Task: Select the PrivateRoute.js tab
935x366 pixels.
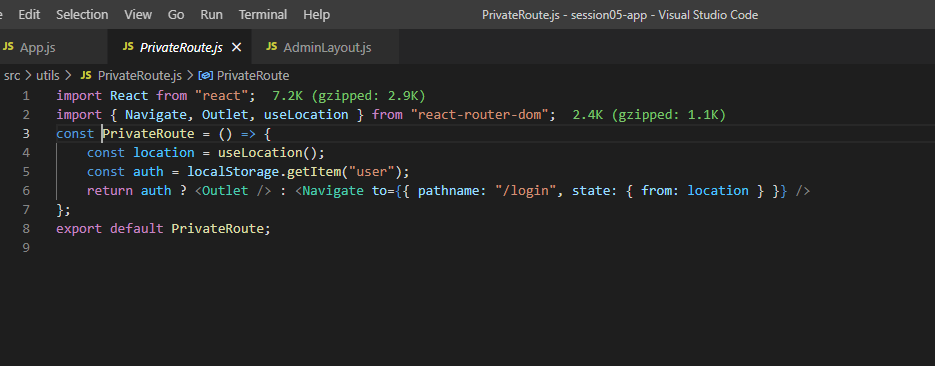Action: point(181,47)
